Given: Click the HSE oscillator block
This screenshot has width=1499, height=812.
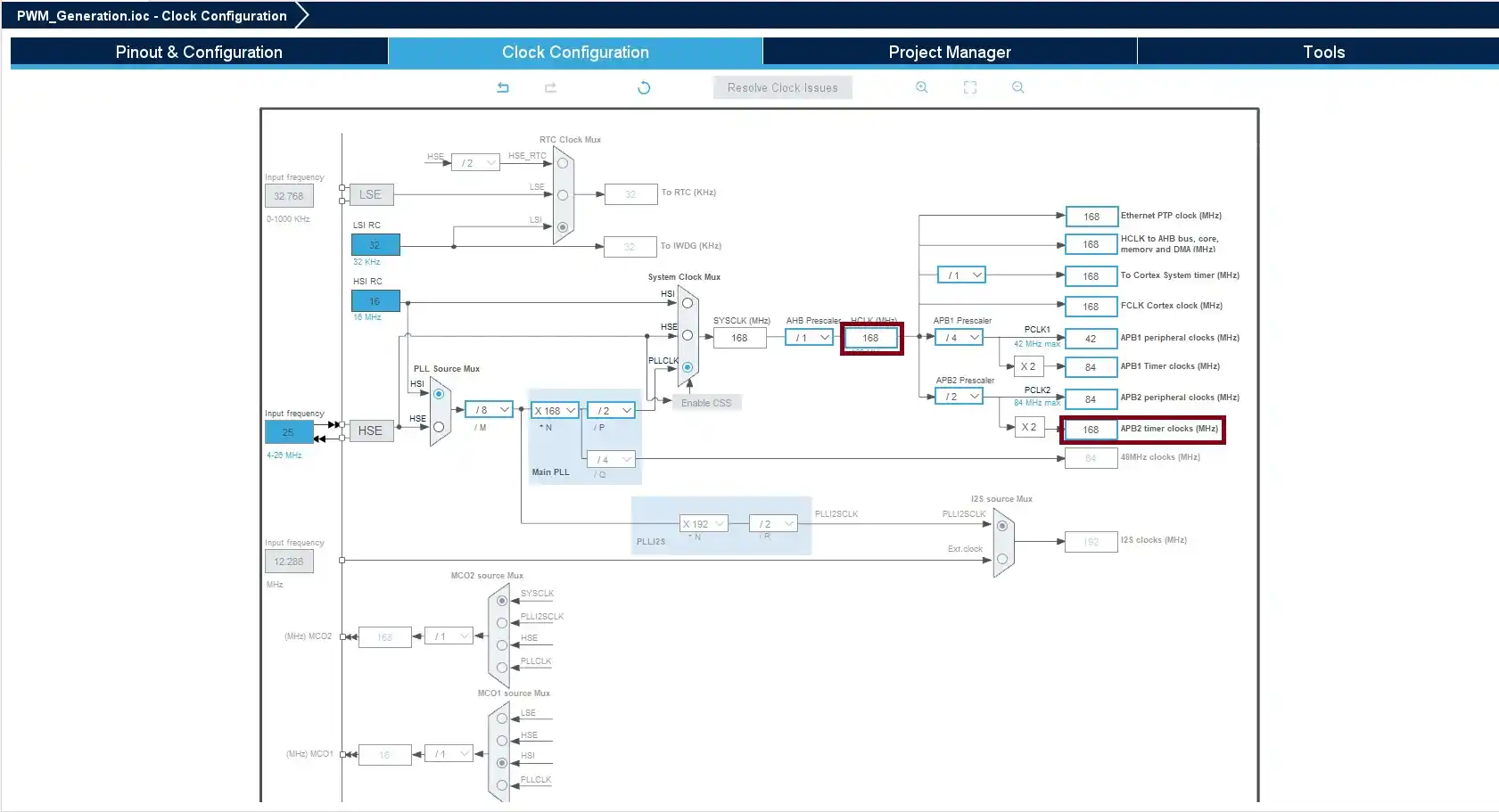Looking at the screenshot, I should click(x=371, y=431).
